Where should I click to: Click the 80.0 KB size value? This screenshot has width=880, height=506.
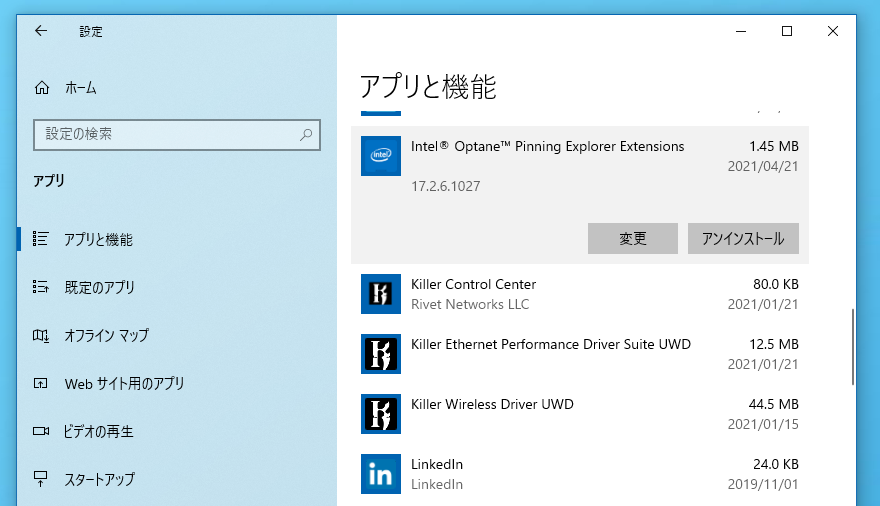(x=776, y=284)
